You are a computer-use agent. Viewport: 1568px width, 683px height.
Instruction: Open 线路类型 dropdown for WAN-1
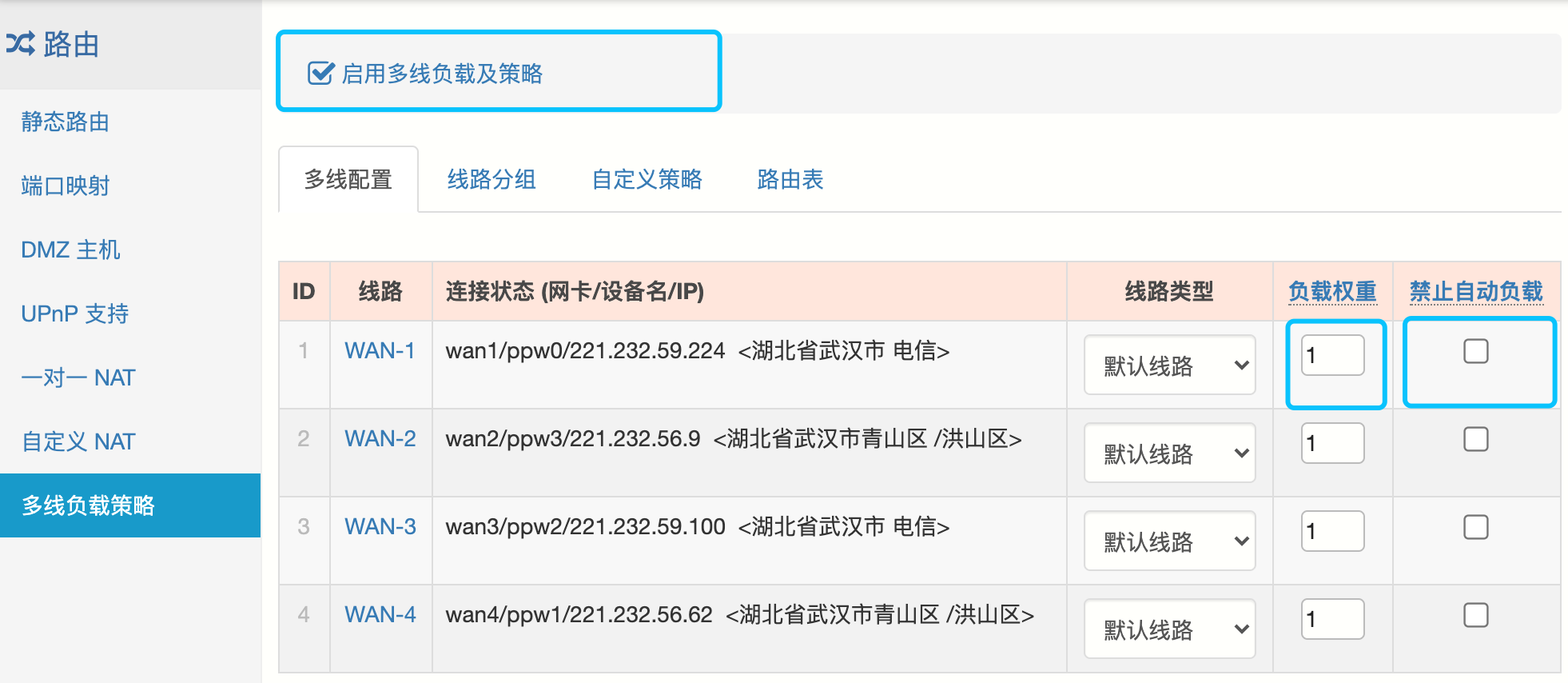click(x=1169, y=365)
